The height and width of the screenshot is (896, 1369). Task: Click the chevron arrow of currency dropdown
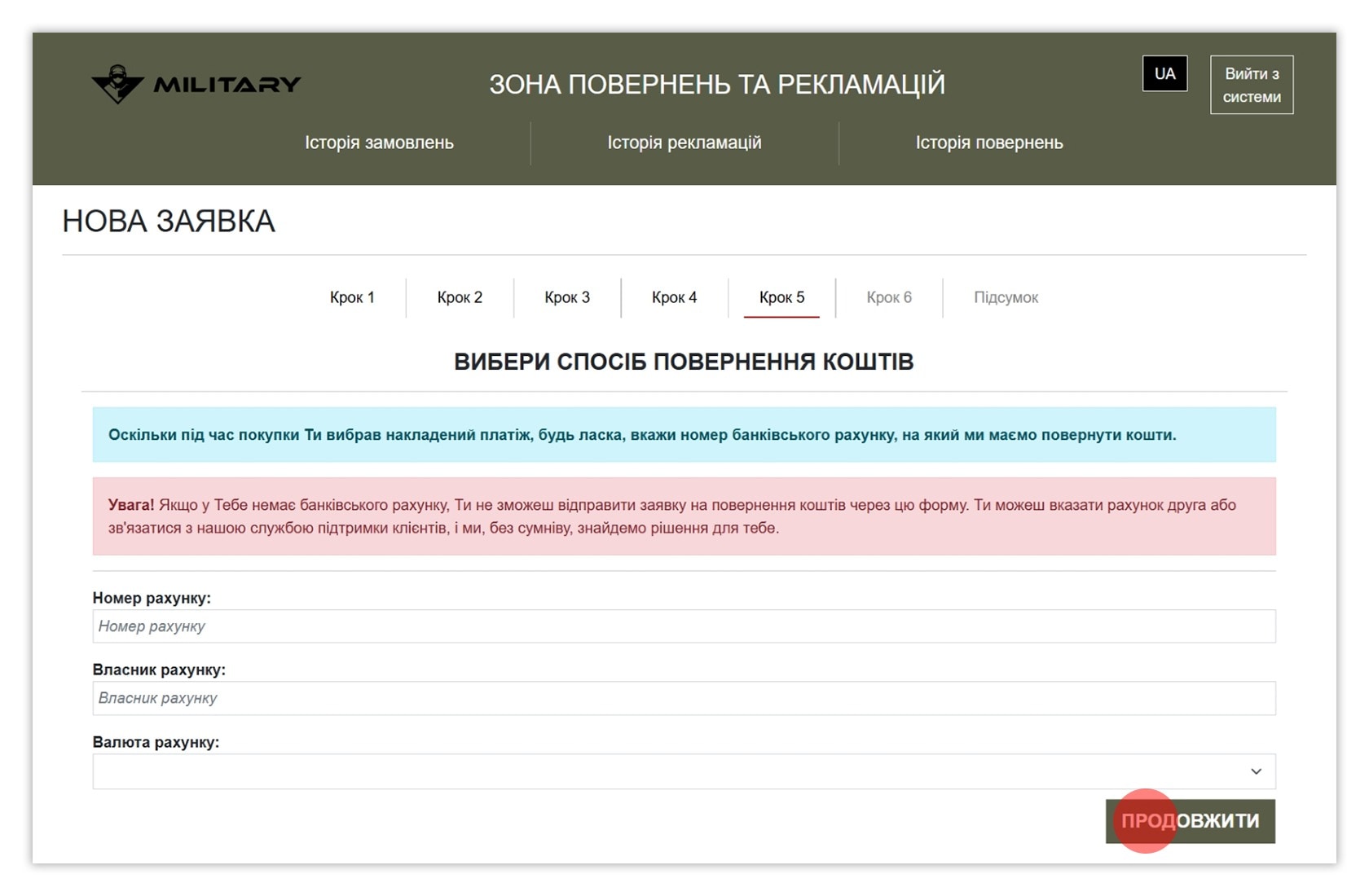pos(1256,771)
